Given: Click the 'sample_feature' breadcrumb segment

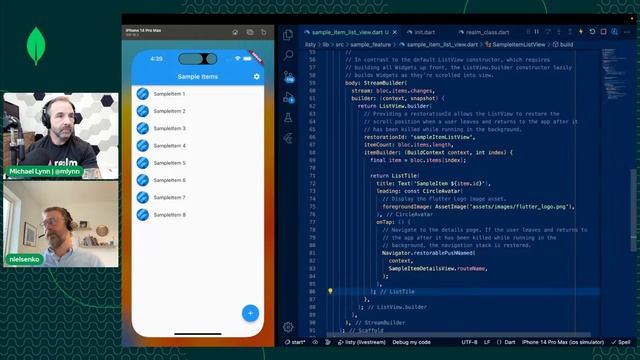Looking at the screenshot, I should click(x=370, y=44).
